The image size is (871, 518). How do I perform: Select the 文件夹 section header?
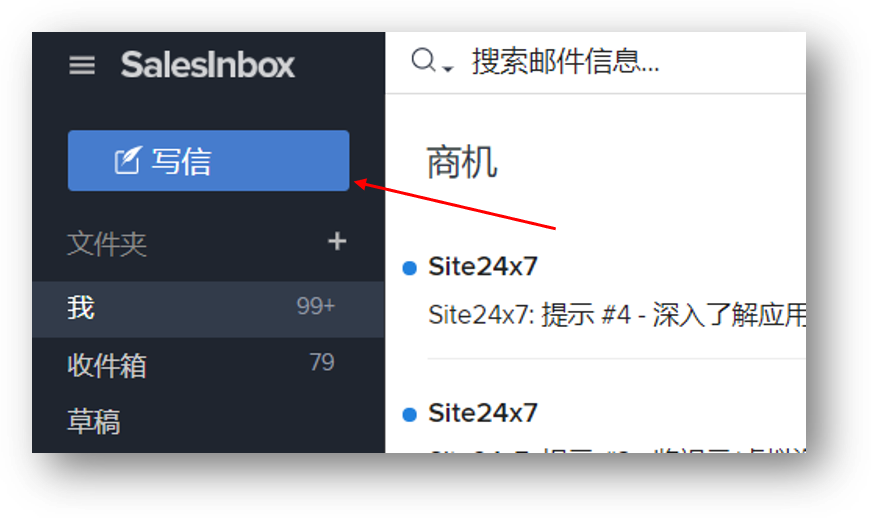pyautogui.click(x=107, y=244)
